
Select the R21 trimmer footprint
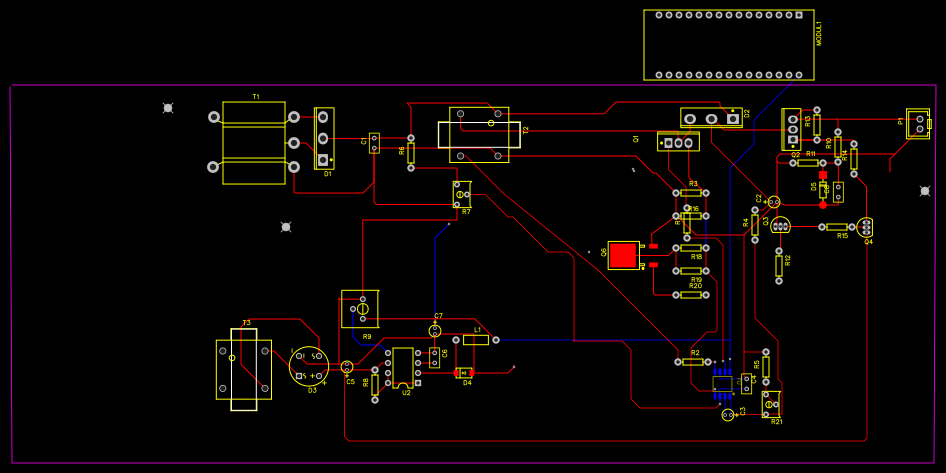pyautogui.click(x=771, y=404)
